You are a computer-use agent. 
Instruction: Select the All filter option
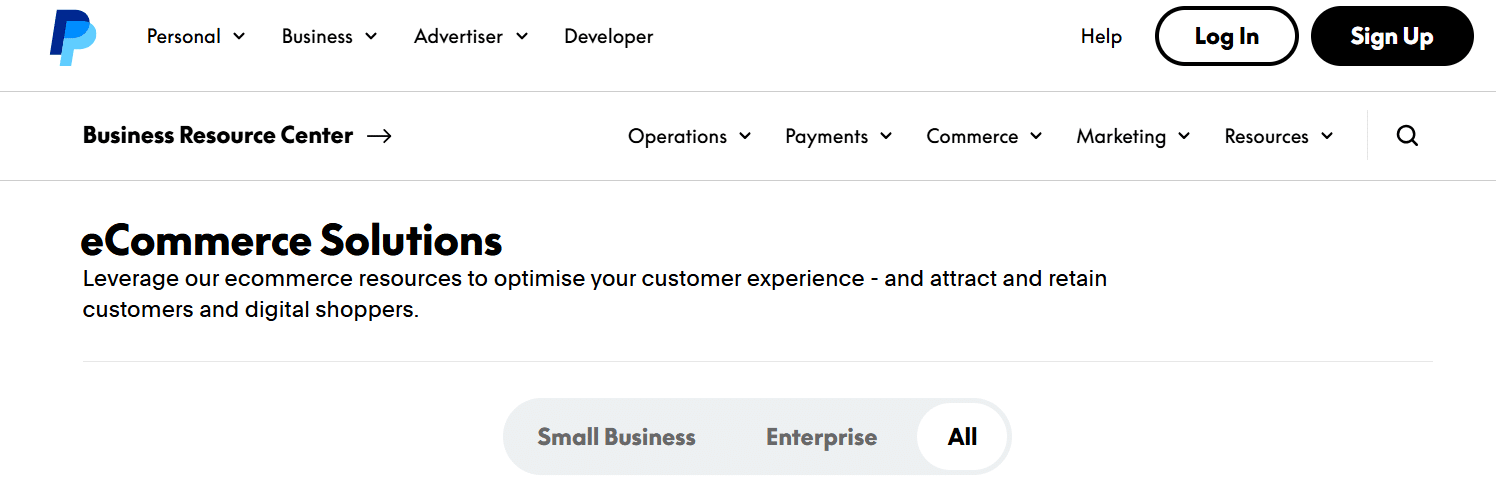[x=962, y=437]
